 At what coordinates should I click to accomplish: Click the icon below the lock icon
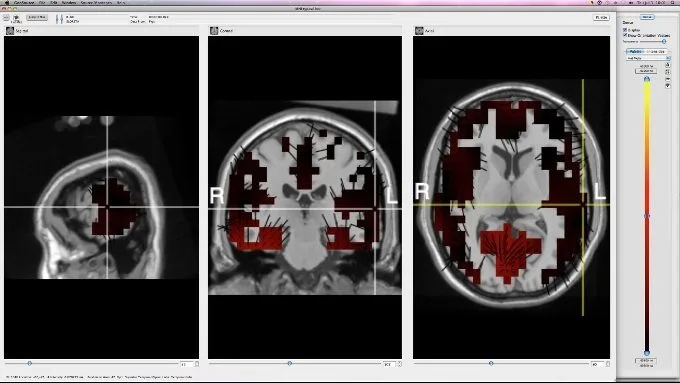click(667, 72)
